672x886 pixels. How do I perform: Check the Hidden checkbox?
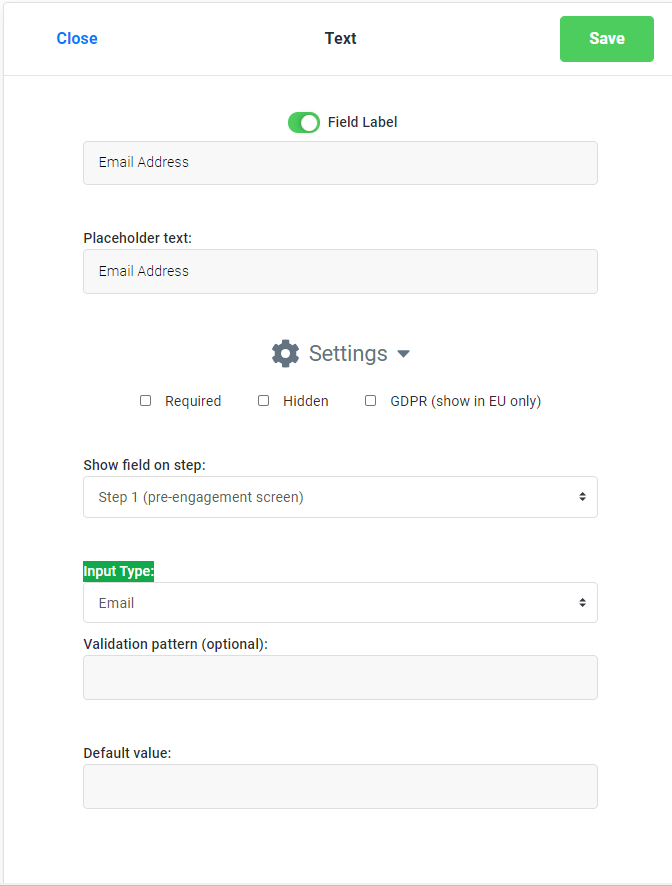click(x=264, y=400)
